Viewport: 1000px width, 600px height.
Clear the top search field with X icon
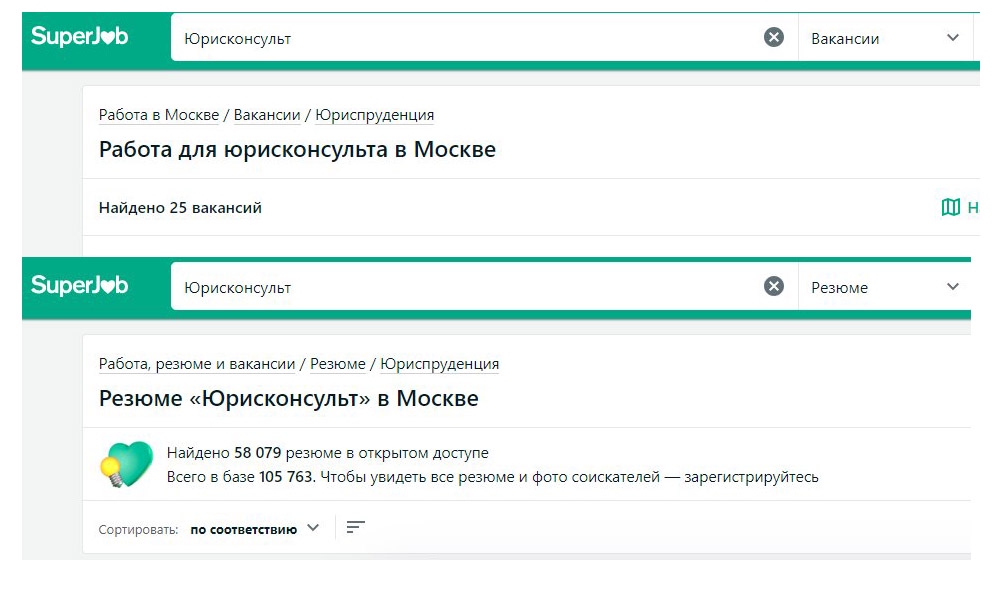pos(774,38)
